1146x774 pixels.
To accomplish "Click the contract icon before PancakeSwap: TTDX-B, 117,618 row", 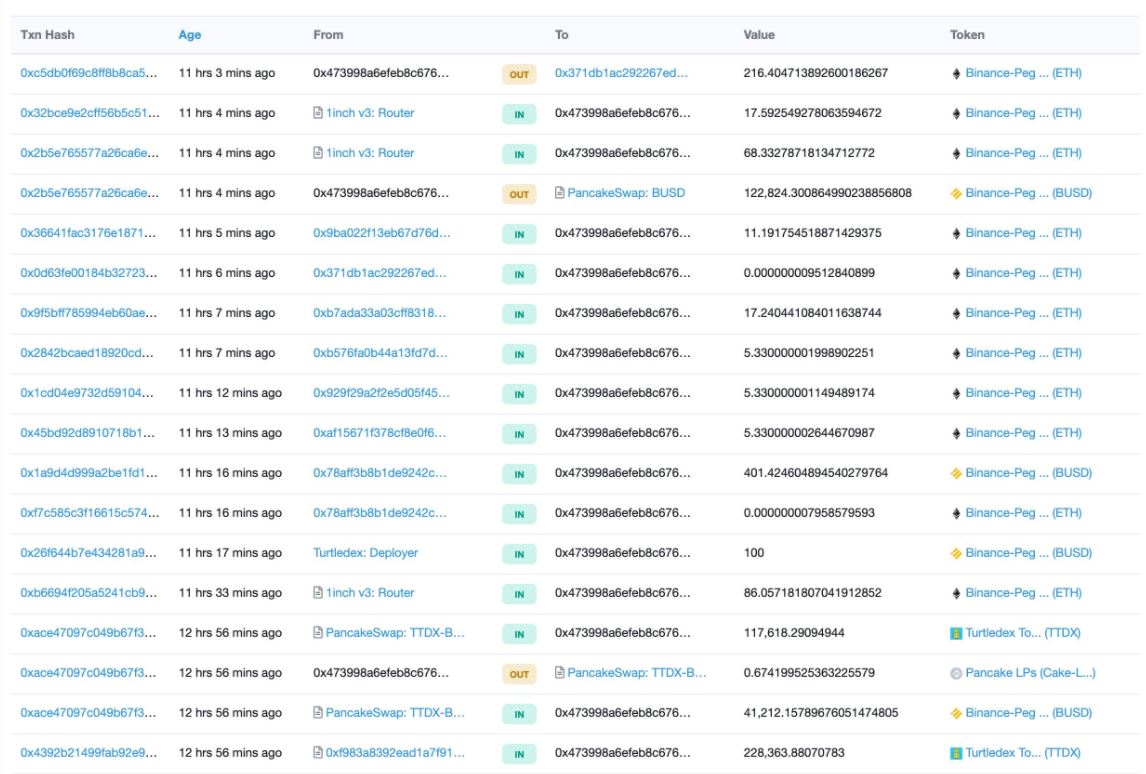I will (318, 632).
